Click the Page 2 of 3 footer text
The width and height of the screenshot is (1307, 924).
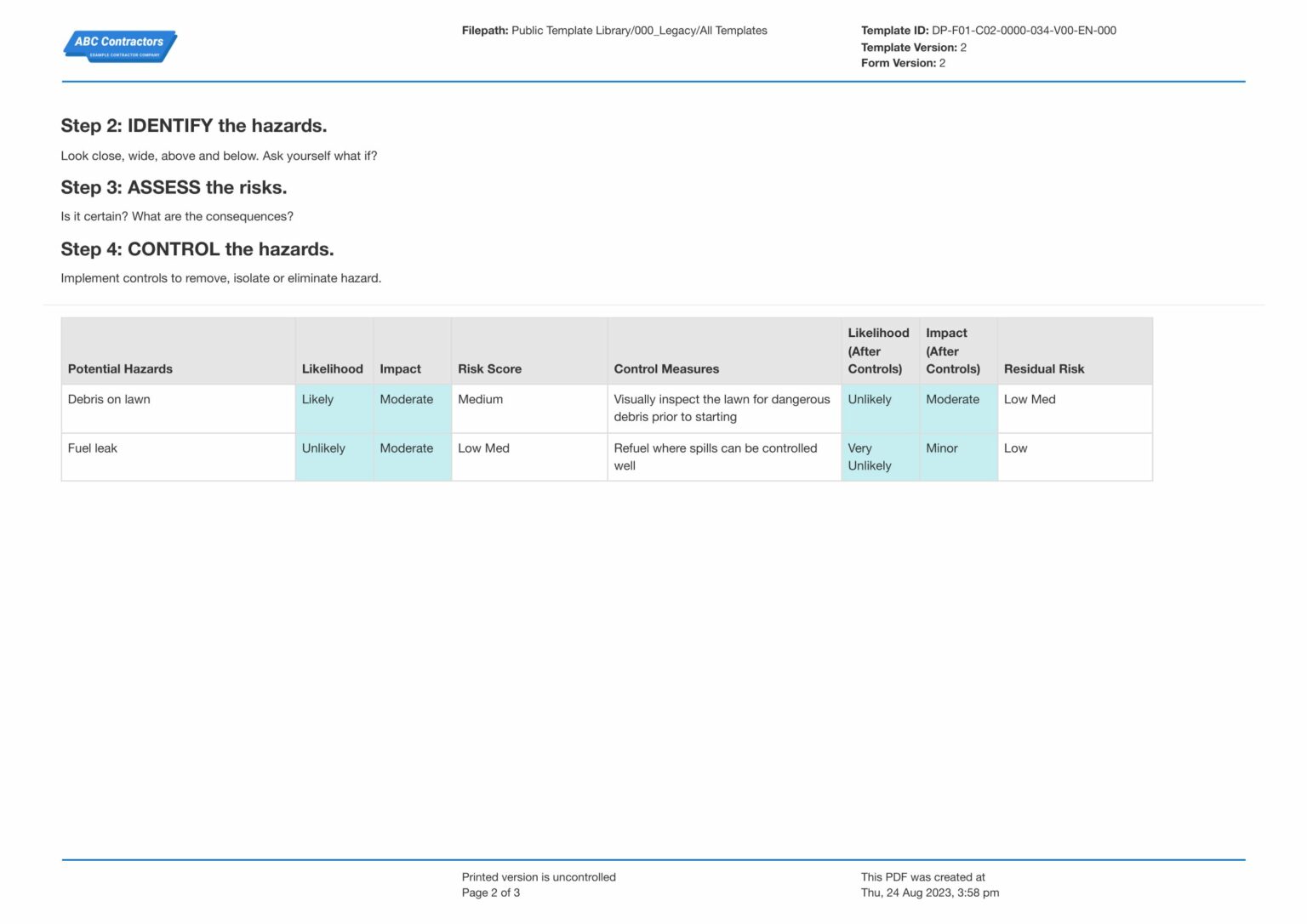[490, 892]
